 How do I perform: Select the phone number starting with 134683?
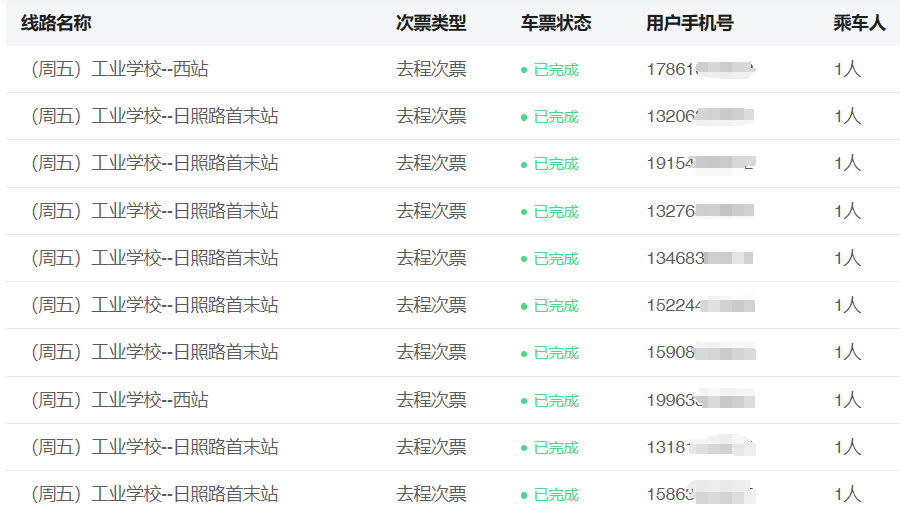point(700,259)
